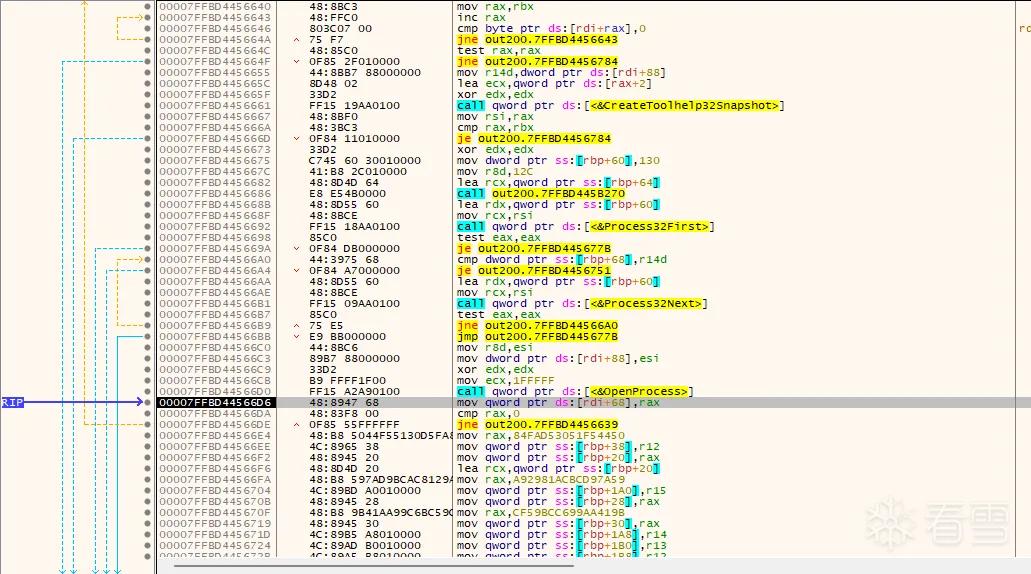Select the jne out200.7FFBD4456639 instruction
The width and height of the screenshot is (1031, 574).
pyautogui.click(x=537, y=425)
